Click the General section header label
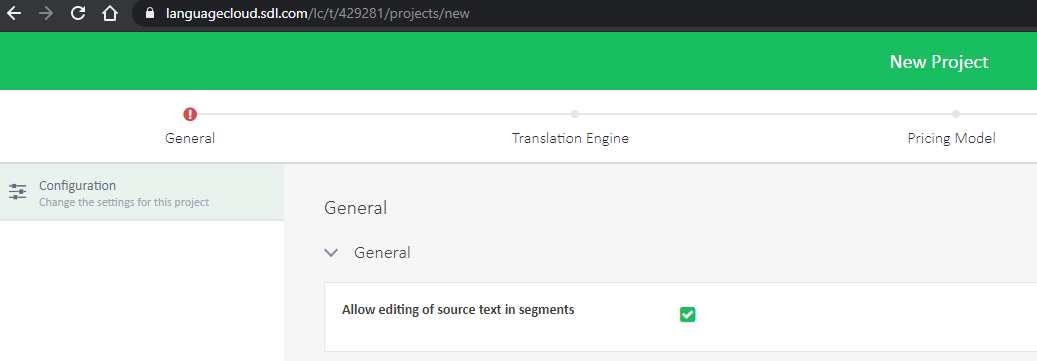This screenshot has width=1037, height=361. 382,253
